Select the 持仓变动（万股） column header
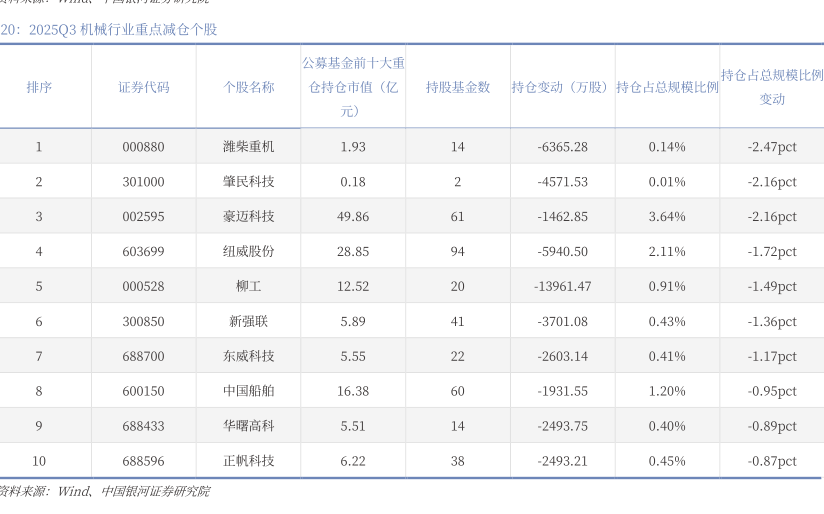 coord(561,87)
